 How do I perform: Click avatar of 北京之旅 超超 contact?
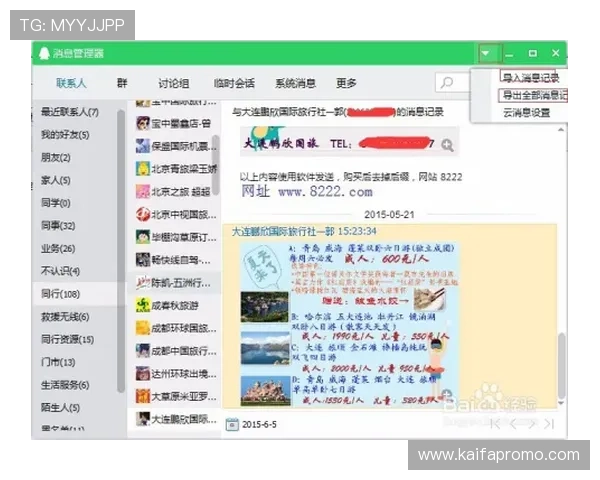pos(143,191)
